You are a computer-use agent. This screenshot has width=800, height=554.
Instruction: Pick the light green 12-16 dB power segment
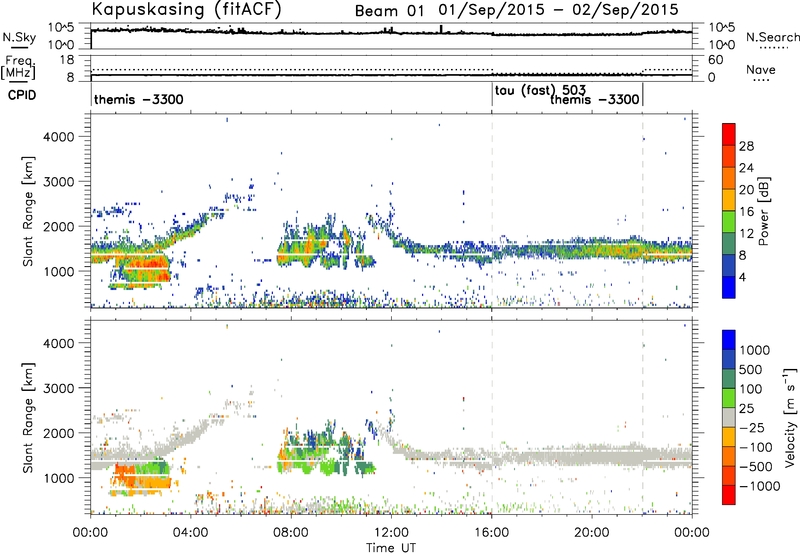[x=729, y=222]
